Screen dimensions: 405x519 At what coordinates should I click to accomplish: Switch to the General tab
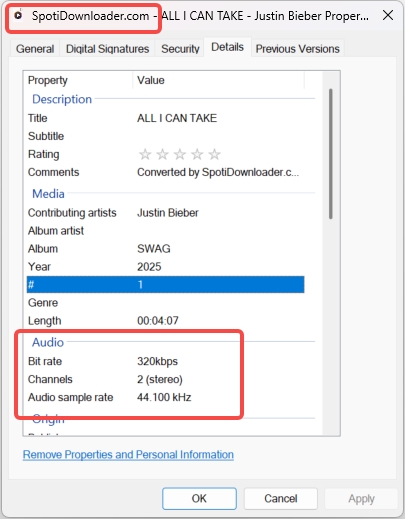point(35,49)
